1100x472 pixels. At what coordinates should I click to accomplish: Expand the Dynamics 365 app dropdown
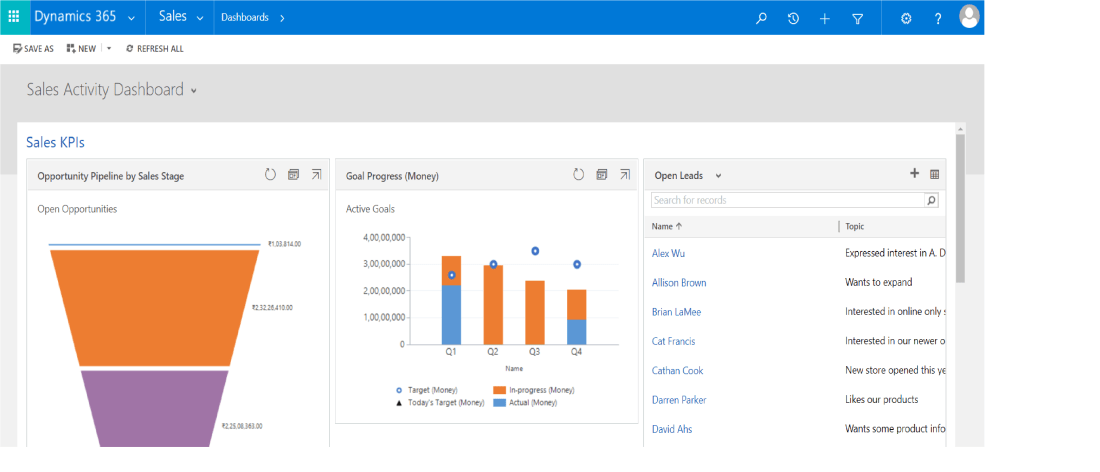pos(131,18)
